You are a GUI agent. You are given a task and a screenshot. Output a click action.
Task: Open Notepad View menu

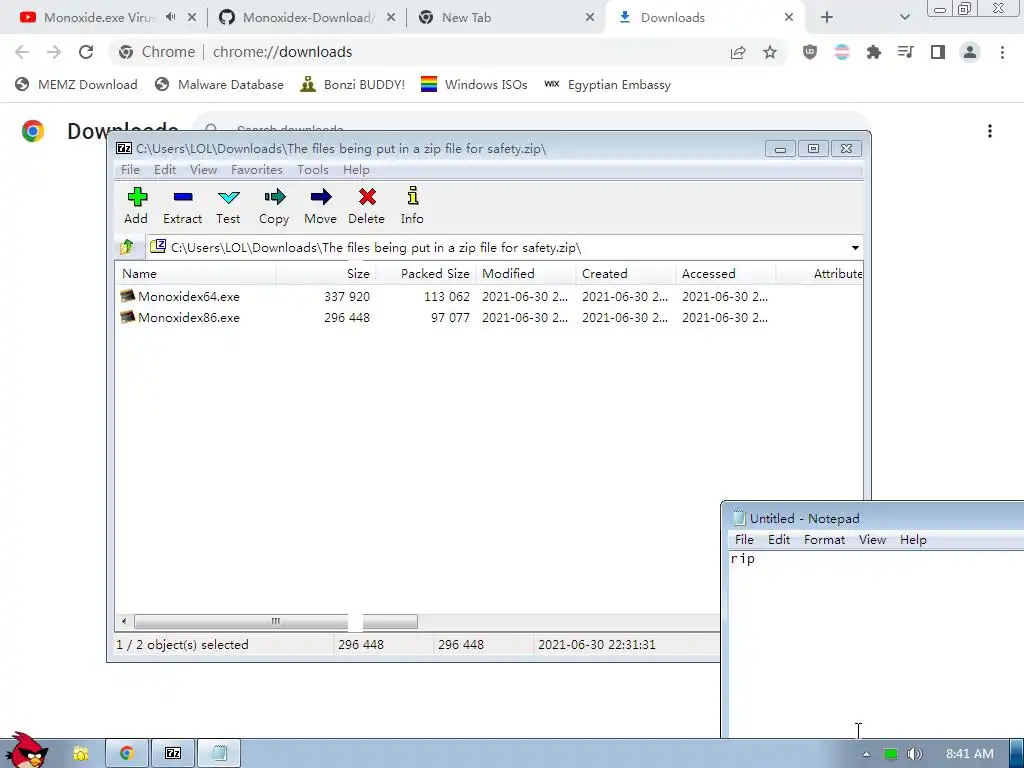[x=872, y=539]
